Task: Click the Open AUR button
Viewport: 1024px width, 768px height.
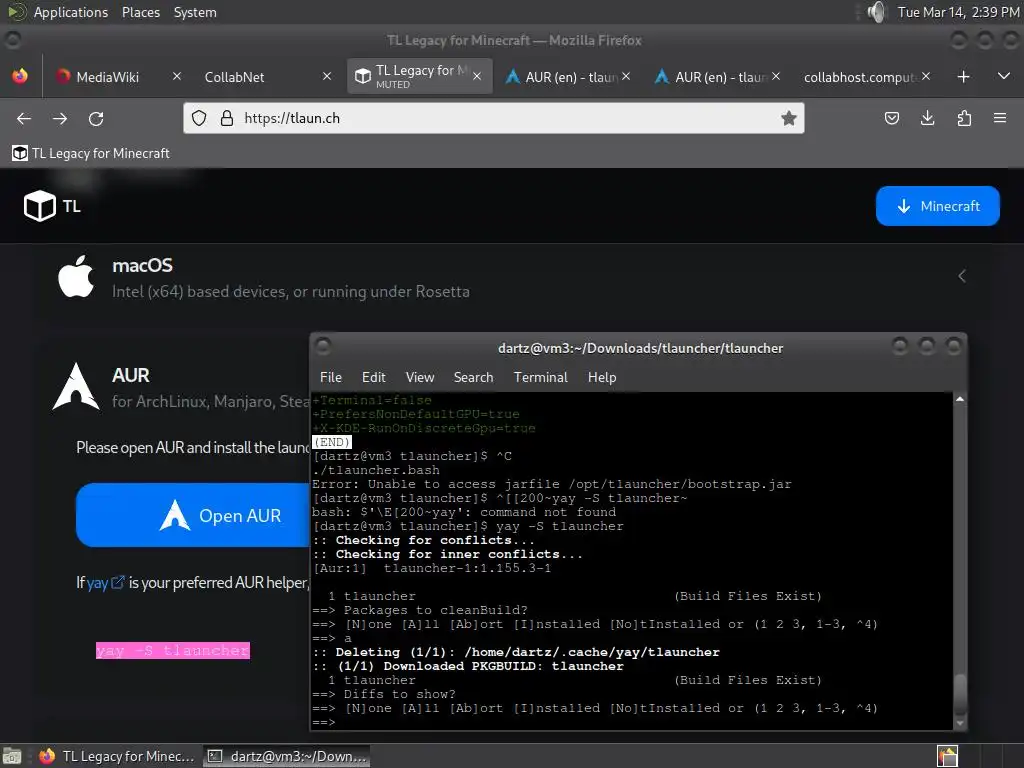Action: 193,515
